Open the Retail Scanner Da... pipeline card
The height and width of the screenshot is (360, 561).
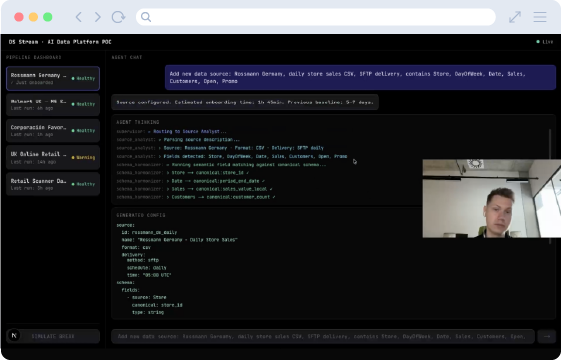pyautogui.click(x=53, y=184)
